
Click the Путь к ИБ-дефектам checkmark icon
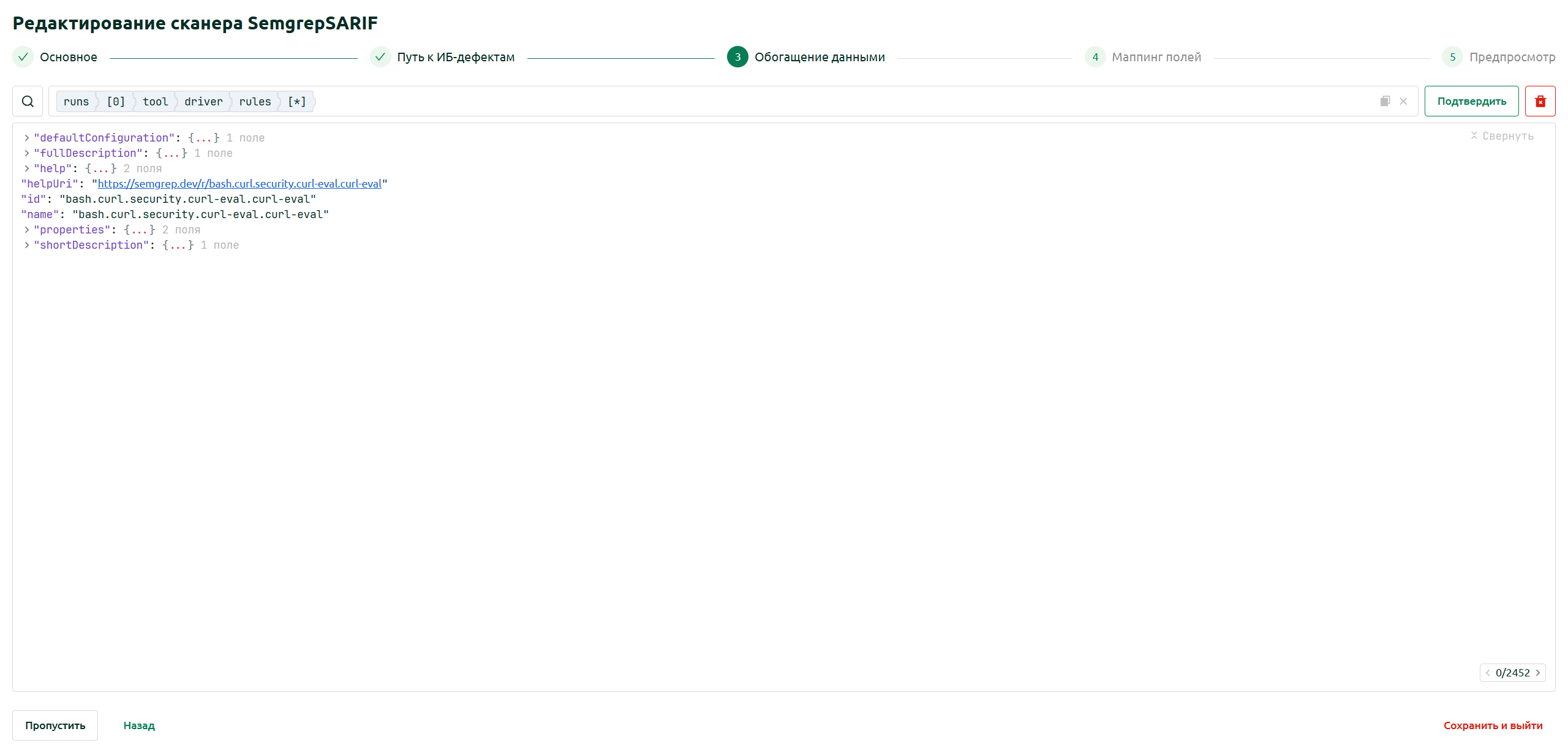[x=380, y=57]
